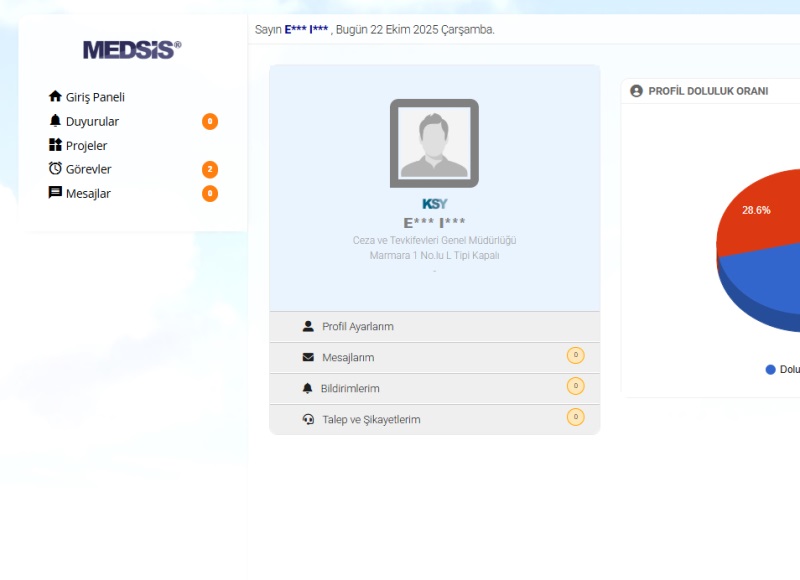Click the user profile avatar picture
The width and height of the screenshot is (800, 580).
coord(434,143)
